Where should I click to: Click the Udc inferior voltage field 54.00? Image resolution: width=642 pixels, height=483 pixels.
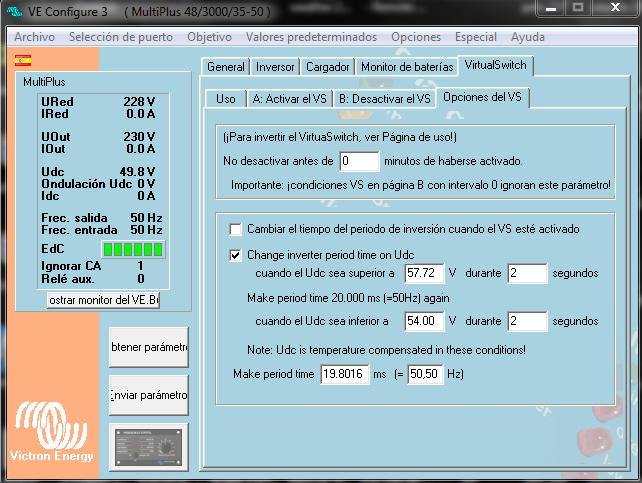(x=424, y=321)
